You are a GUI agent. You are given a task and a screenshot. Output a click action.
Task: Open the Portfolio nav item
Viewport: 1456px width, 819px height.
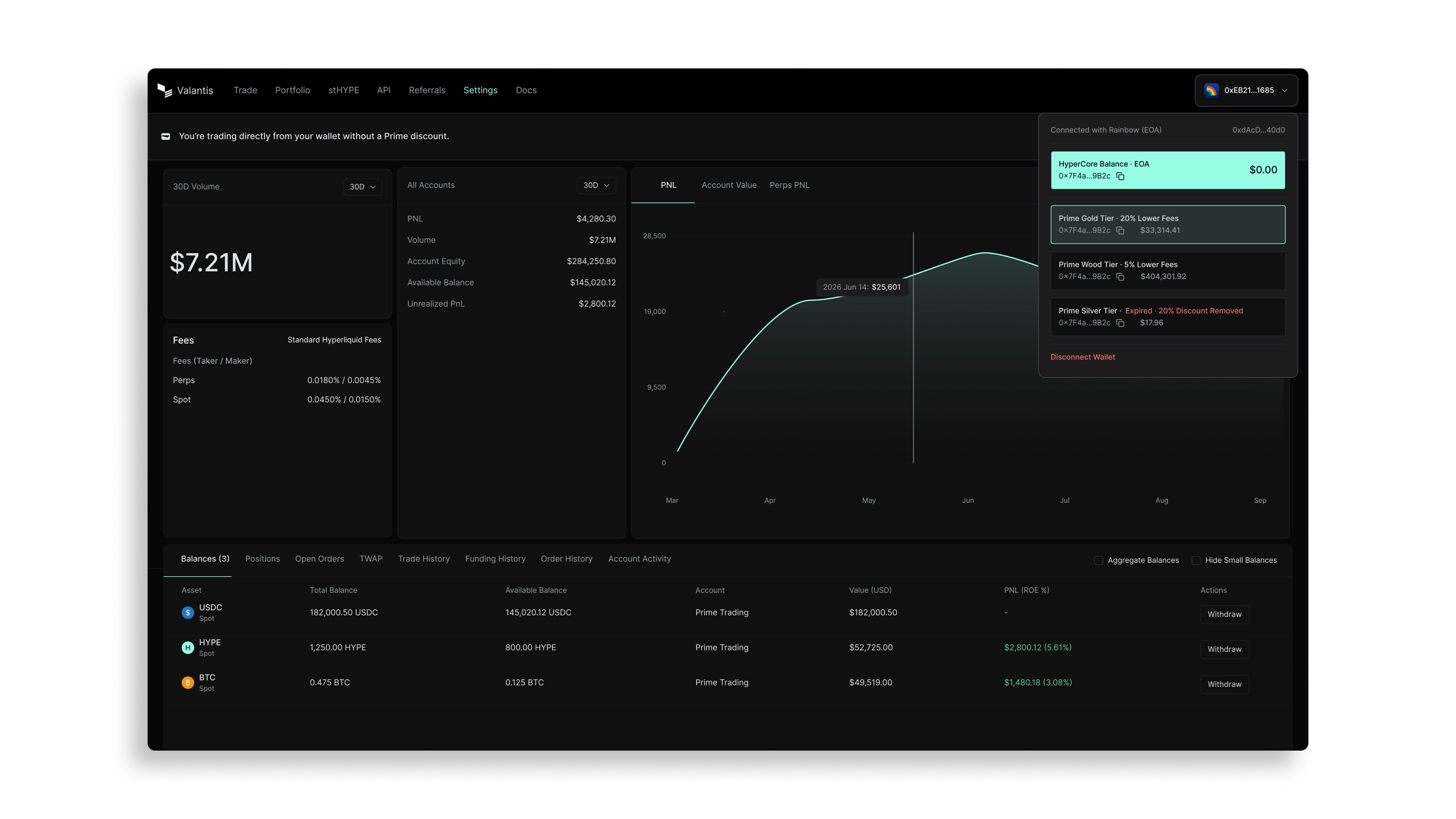pos(292,90)
